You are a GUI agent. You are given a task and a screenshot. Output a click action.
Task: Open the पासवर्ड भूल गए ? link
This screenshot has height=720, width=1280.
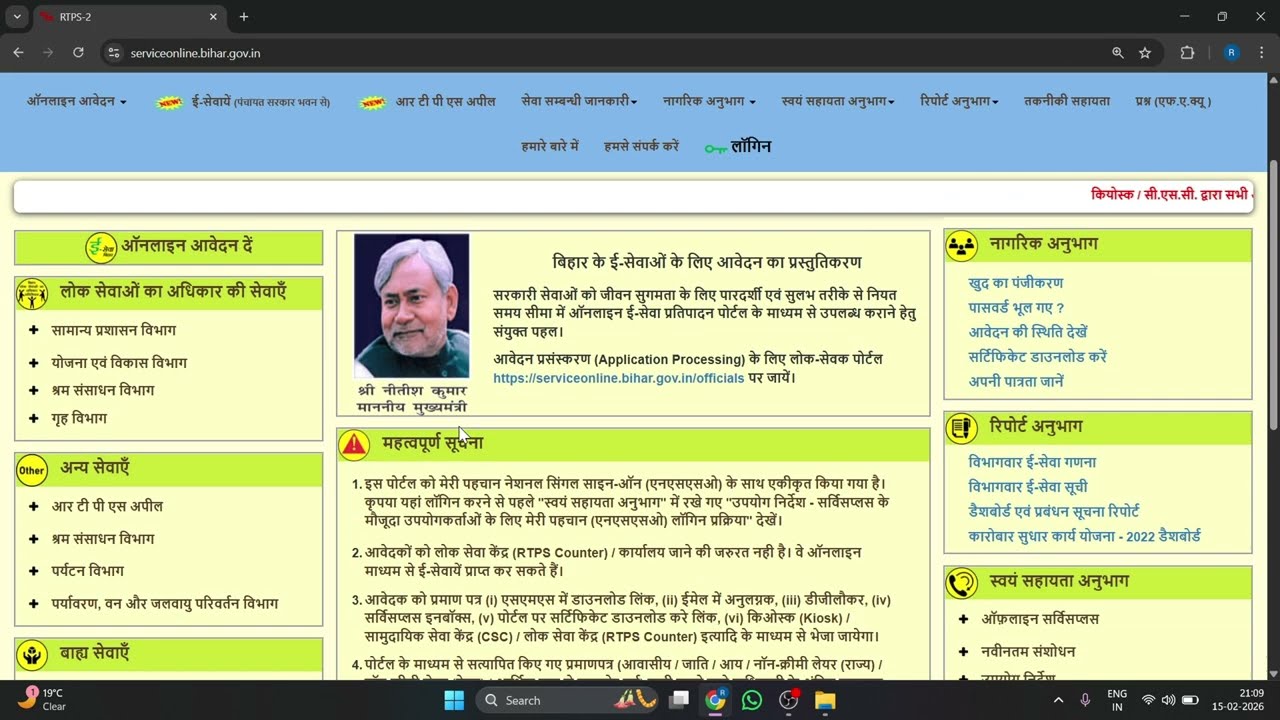1016,308
